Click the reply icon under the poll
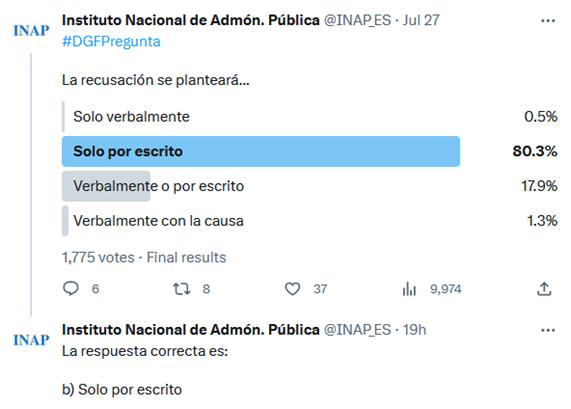The image size is (571, 409). click(71, 288)
